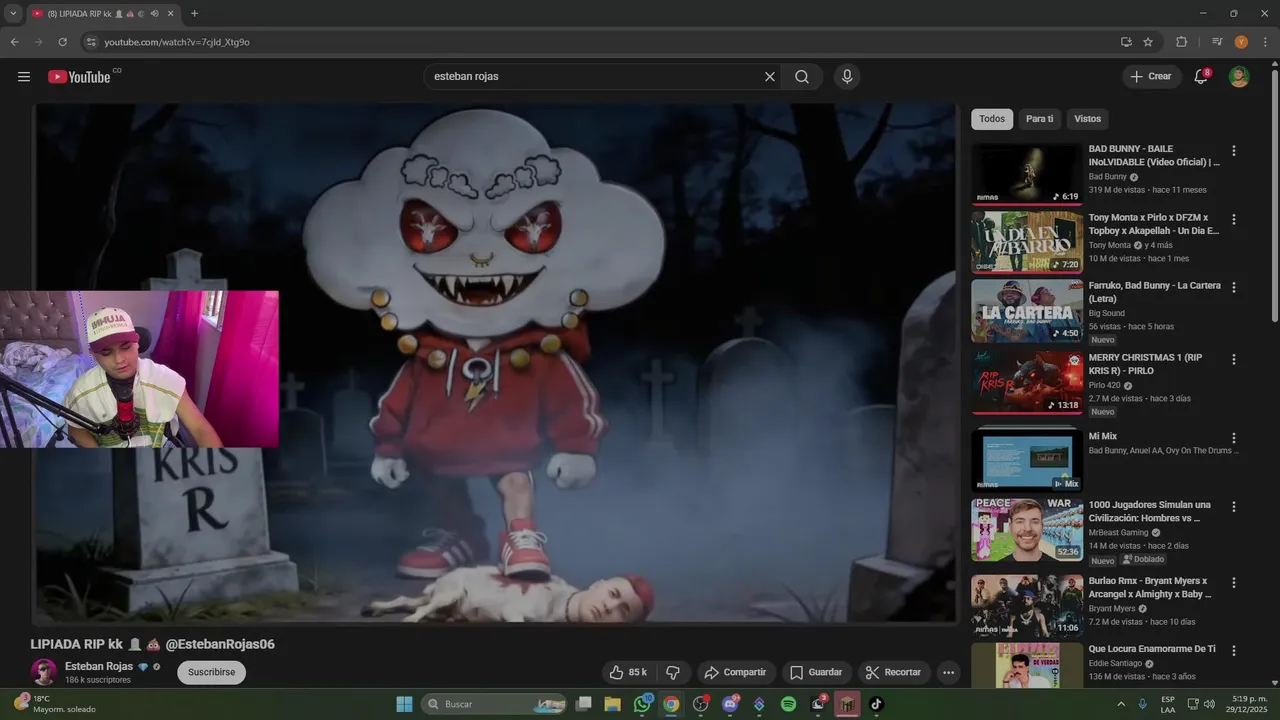Click the Chrome address bar URL
The image size is (1280, 720).
point(177,42)
